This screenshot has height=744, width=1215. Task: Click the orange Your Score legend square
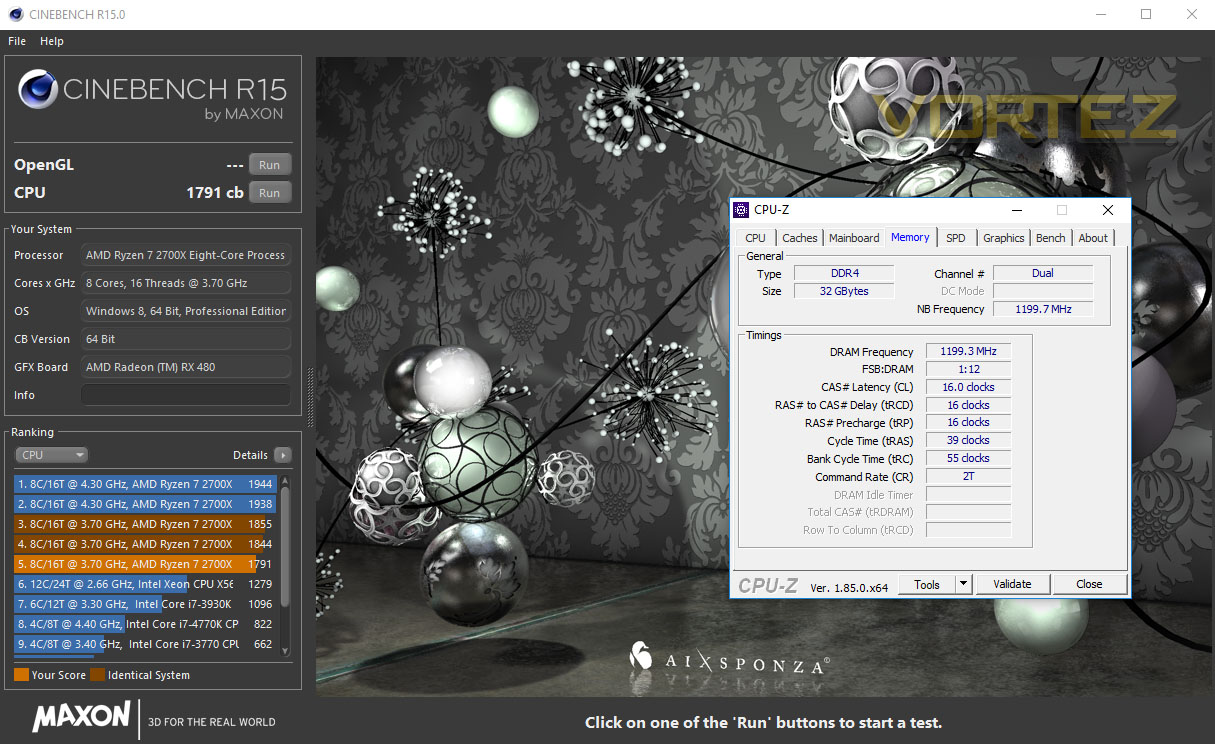21,675
